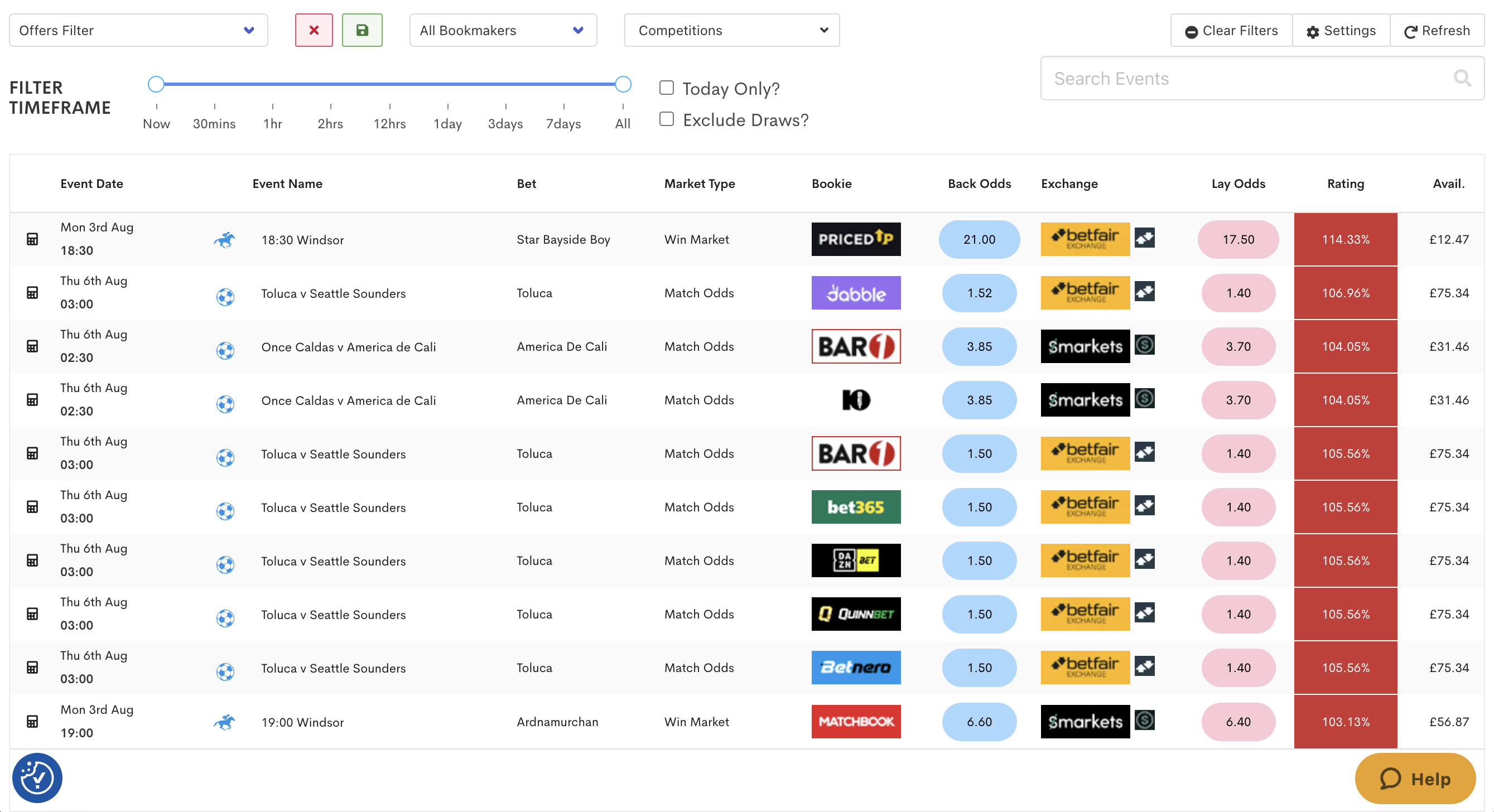
Task: Sort by Lay Odds column header
Action: pyautogui.click(x=1238, y=183)
